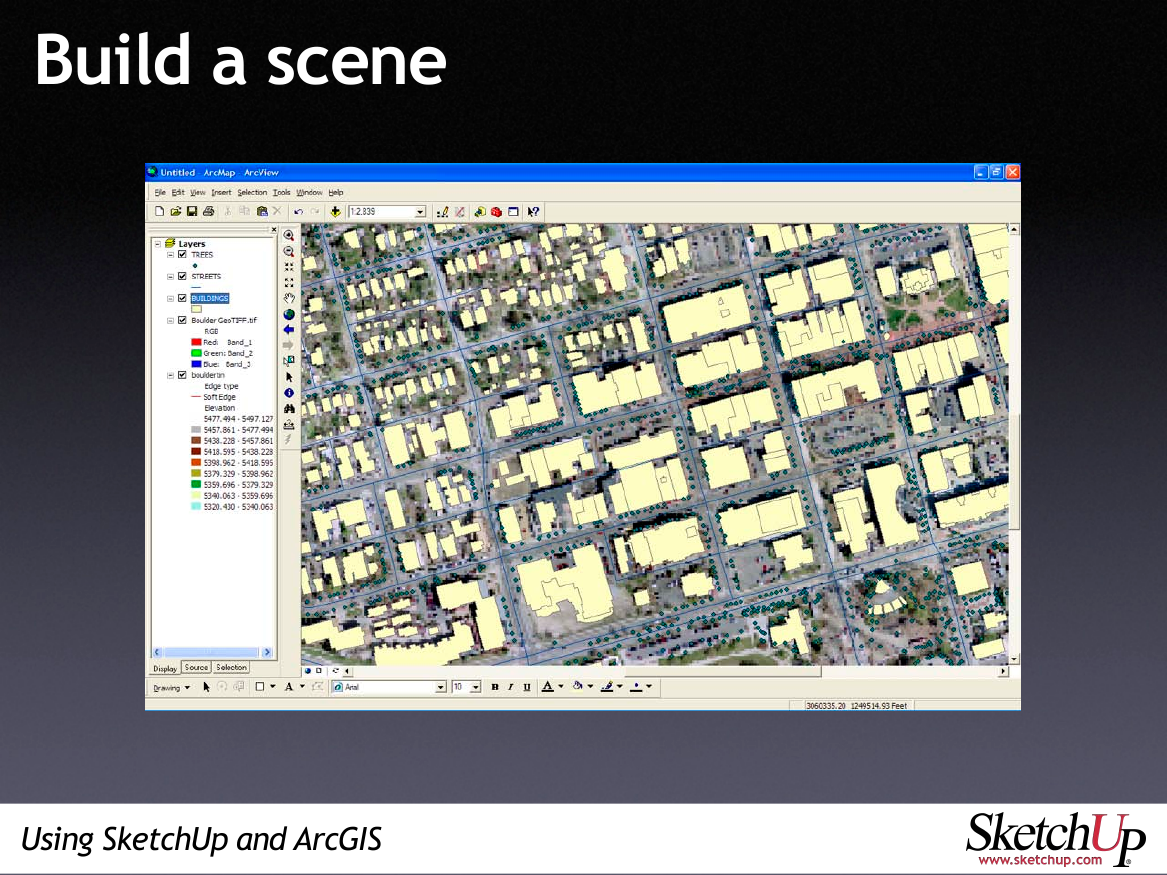The image size is (1167, 875).
Task: Open the Insert menu
Action: pos(221,192)
